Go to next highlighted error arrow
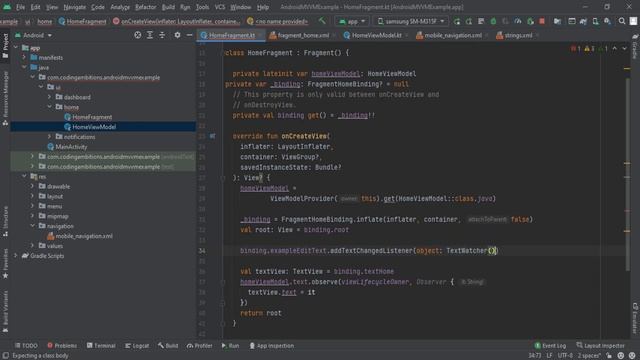 pyautogui.click(x=624, y=49)
